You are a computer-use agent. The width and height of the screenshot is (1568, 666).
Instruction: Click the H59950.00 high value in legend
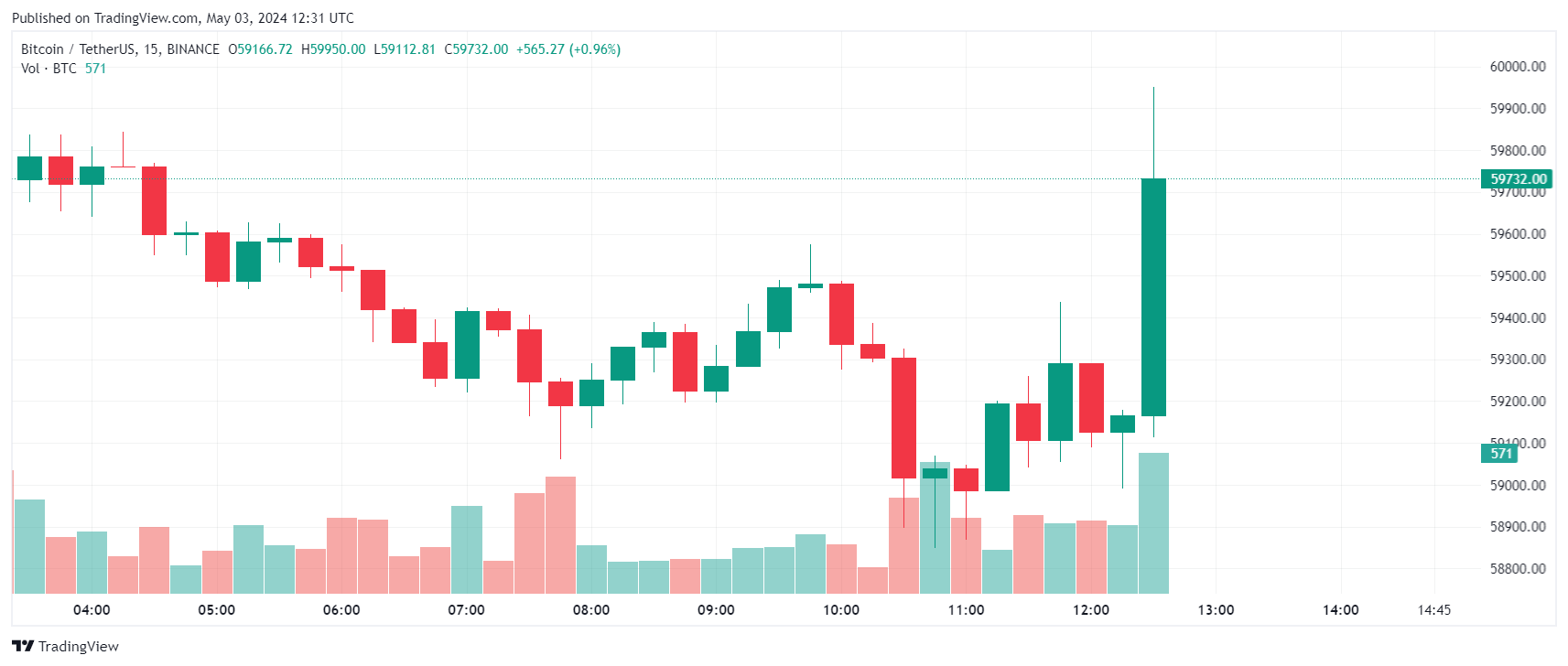click(x=333, y=49)
